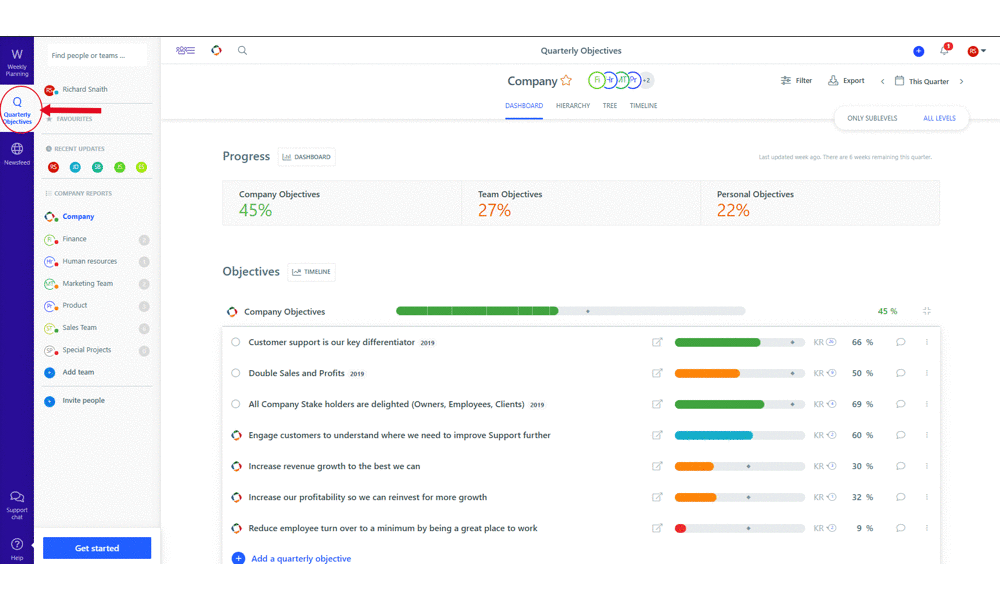Expand KR of Customer support objective
Viewport: 1000px width, 600px height.
825,342
